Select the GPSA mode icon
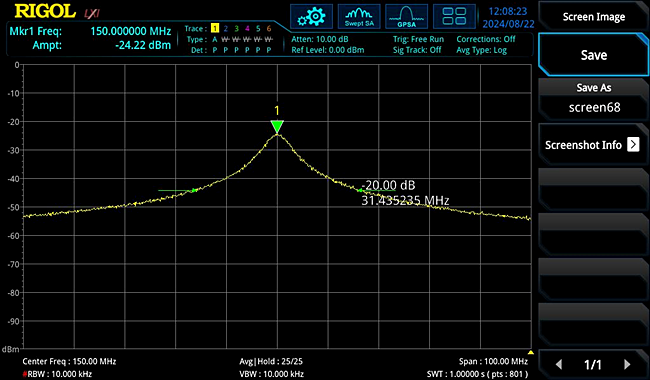Viewport: 650px width, 380px height. [x=407, y=17]
